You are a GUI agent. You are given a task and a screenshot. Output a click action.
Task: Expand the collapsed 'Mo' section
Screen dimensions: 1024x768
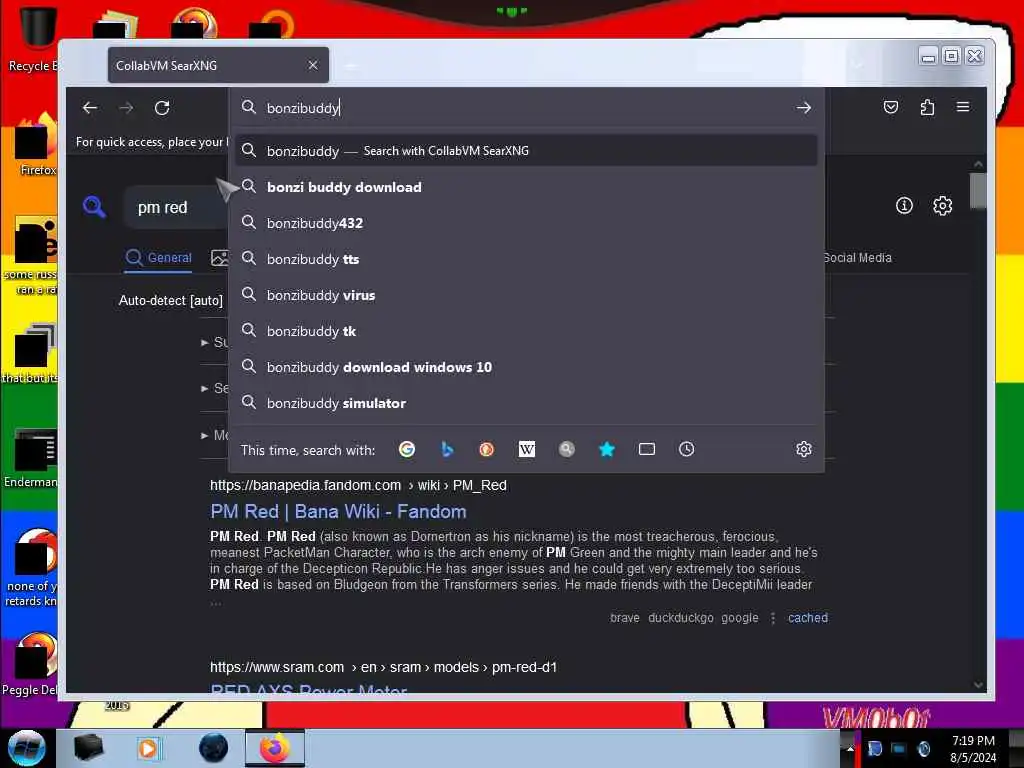coord(214,435)
